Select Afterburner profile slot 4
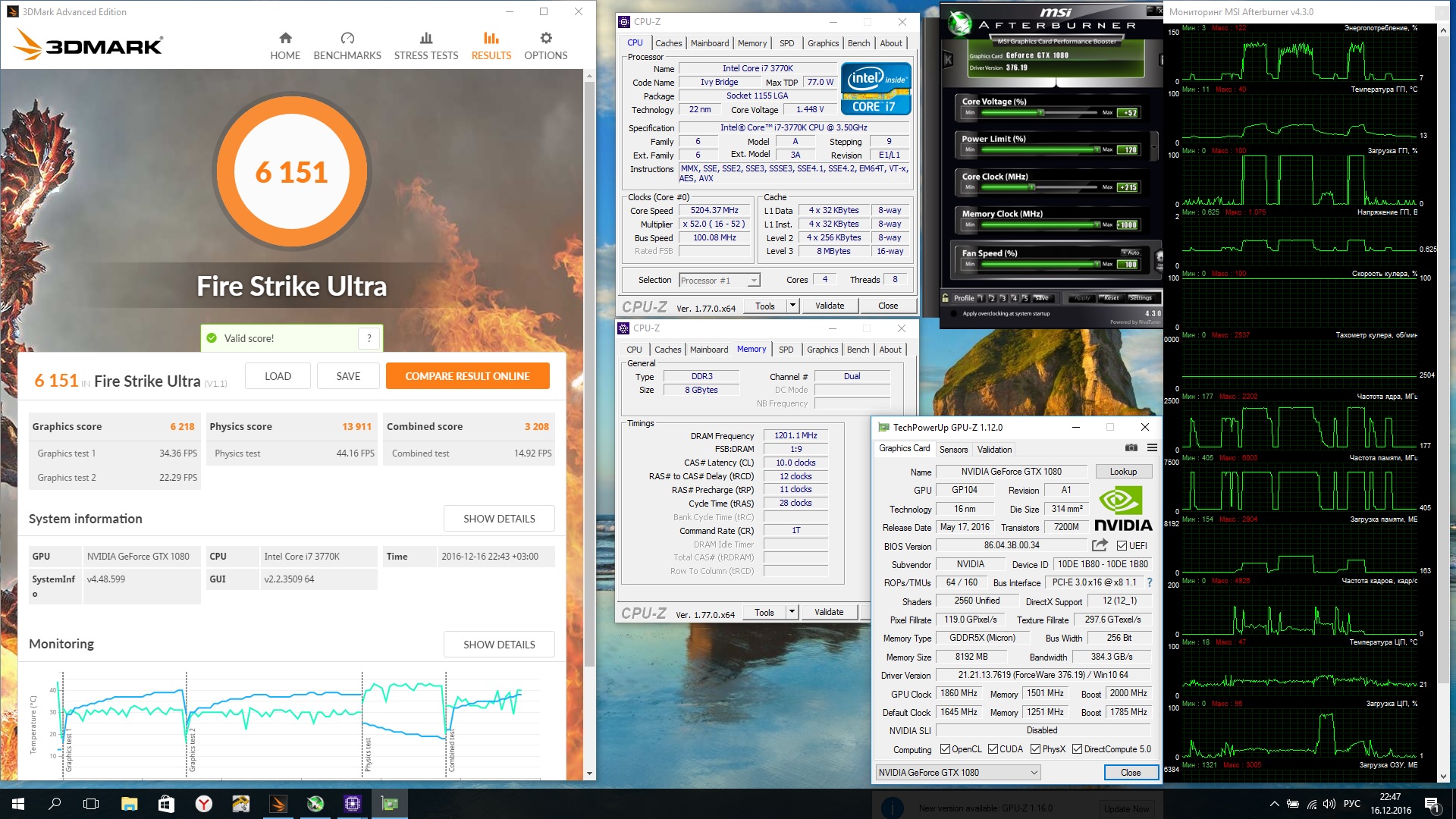This screenshot has width=1456, height=819. [1015, 298]
